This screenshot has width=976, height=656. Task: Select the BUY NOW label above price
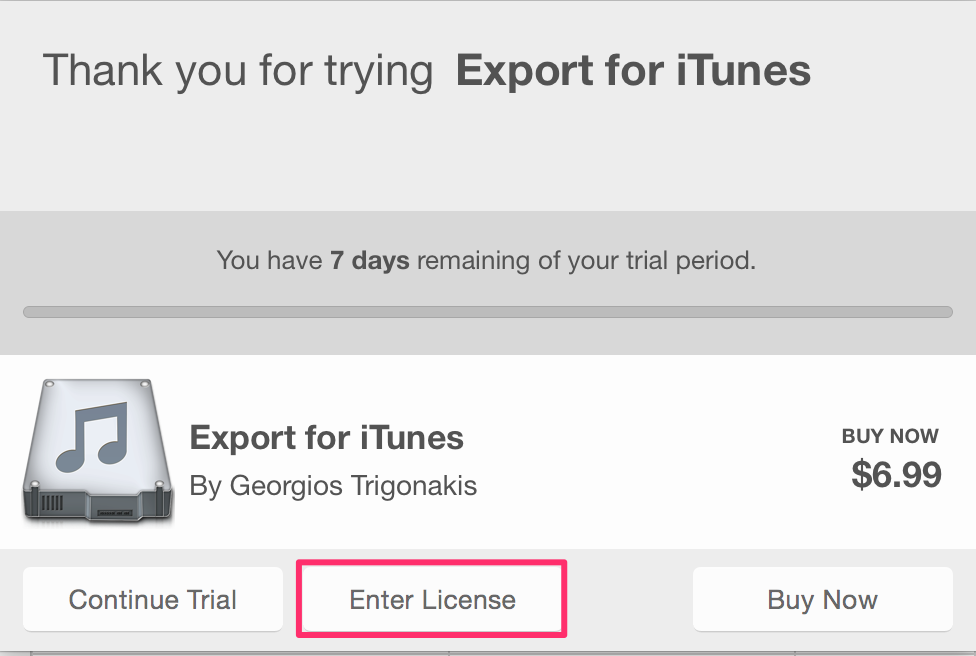[x=890, y=436]
